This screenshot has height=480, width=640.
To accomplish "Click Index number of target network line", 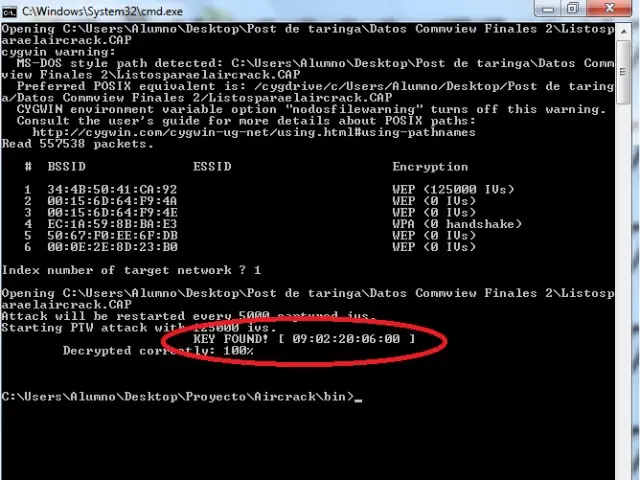I will [131, 270].
